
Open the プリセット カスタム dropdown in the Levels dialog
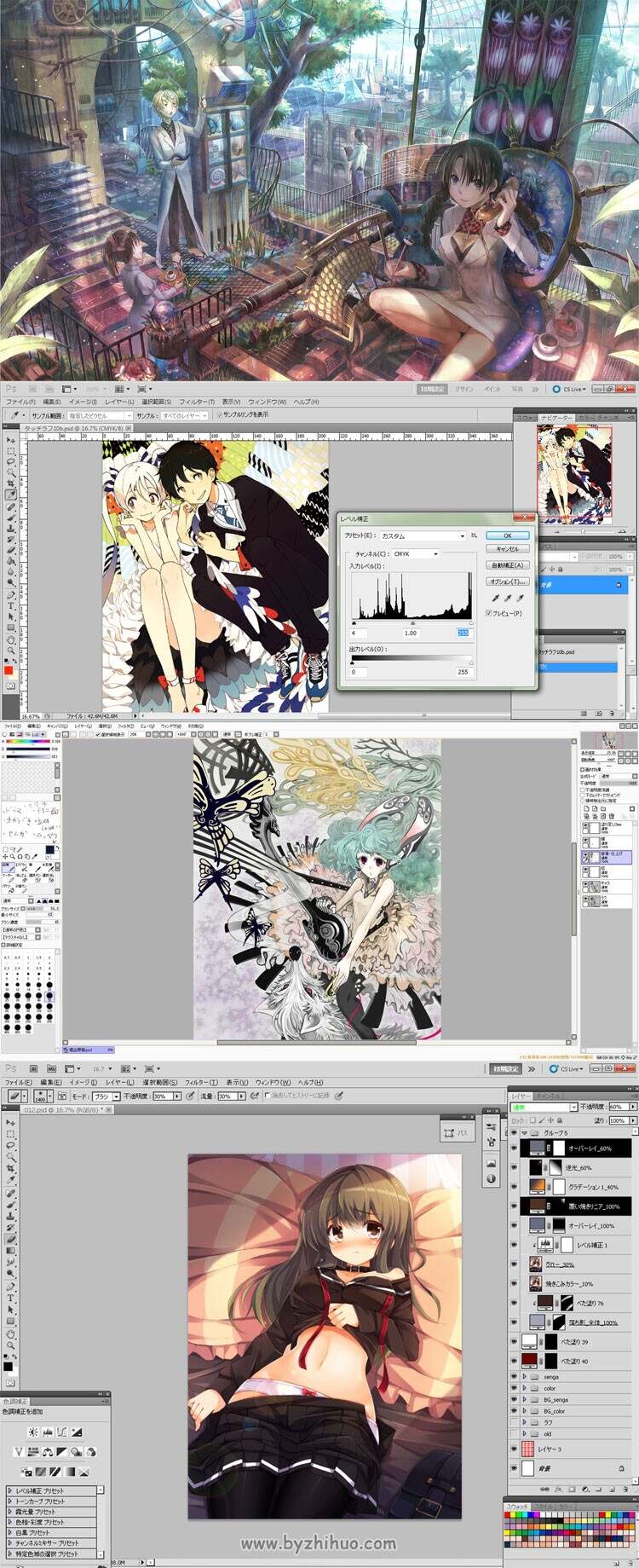(423, 536)
